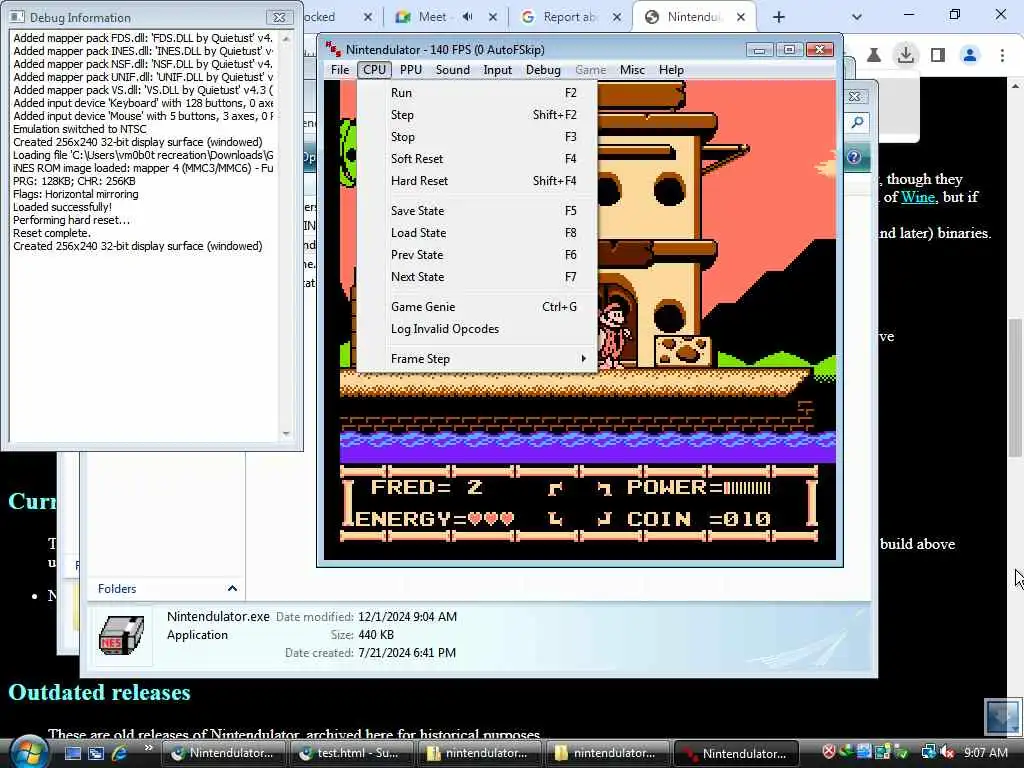
Task: Expand the quick launch overflow chevron
Action: [x=148, y=748]
